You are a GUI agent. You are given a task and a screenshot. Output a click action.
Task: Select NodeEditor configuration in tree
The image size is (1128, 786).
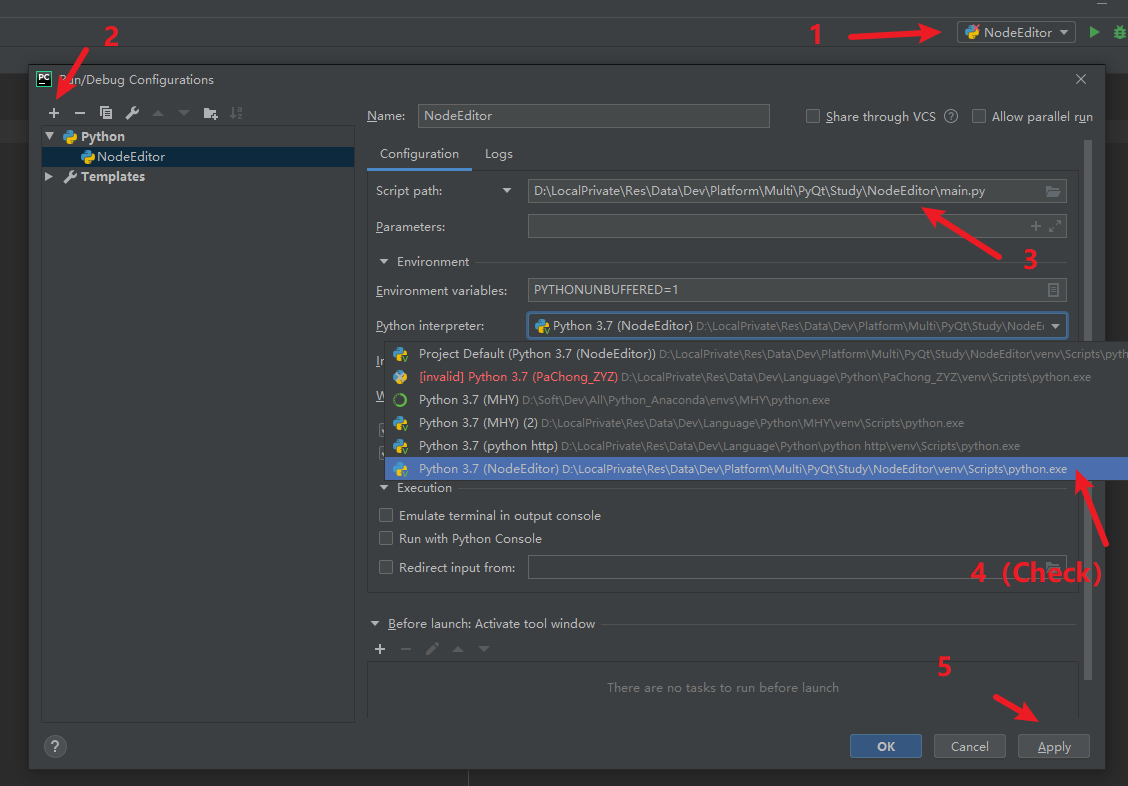[x=130, y=157]
